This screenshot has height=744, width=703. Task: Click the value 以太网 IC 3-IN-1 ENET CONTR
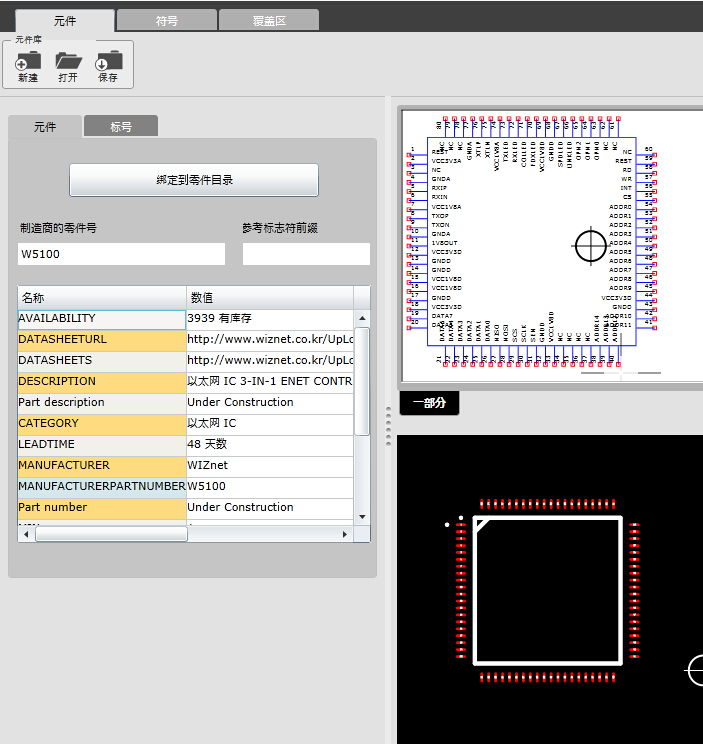(270, 381)
